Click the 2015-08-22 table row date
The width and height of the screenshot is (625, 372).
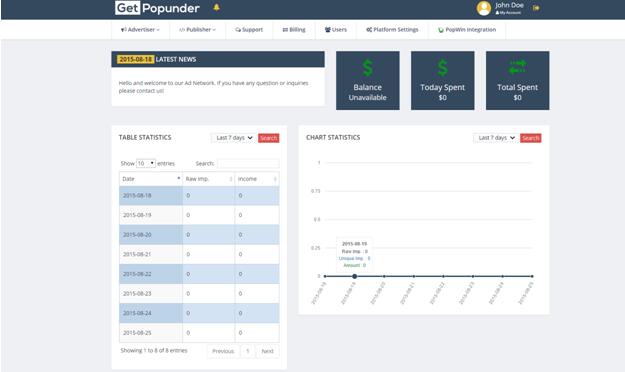pyautogui.click(x=137, y=274)
